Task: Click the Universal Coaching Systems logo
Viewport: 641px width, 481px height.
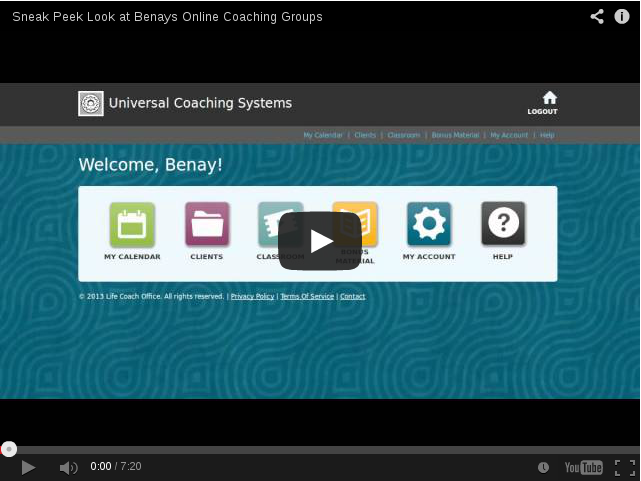Action: tap(91, 103)
